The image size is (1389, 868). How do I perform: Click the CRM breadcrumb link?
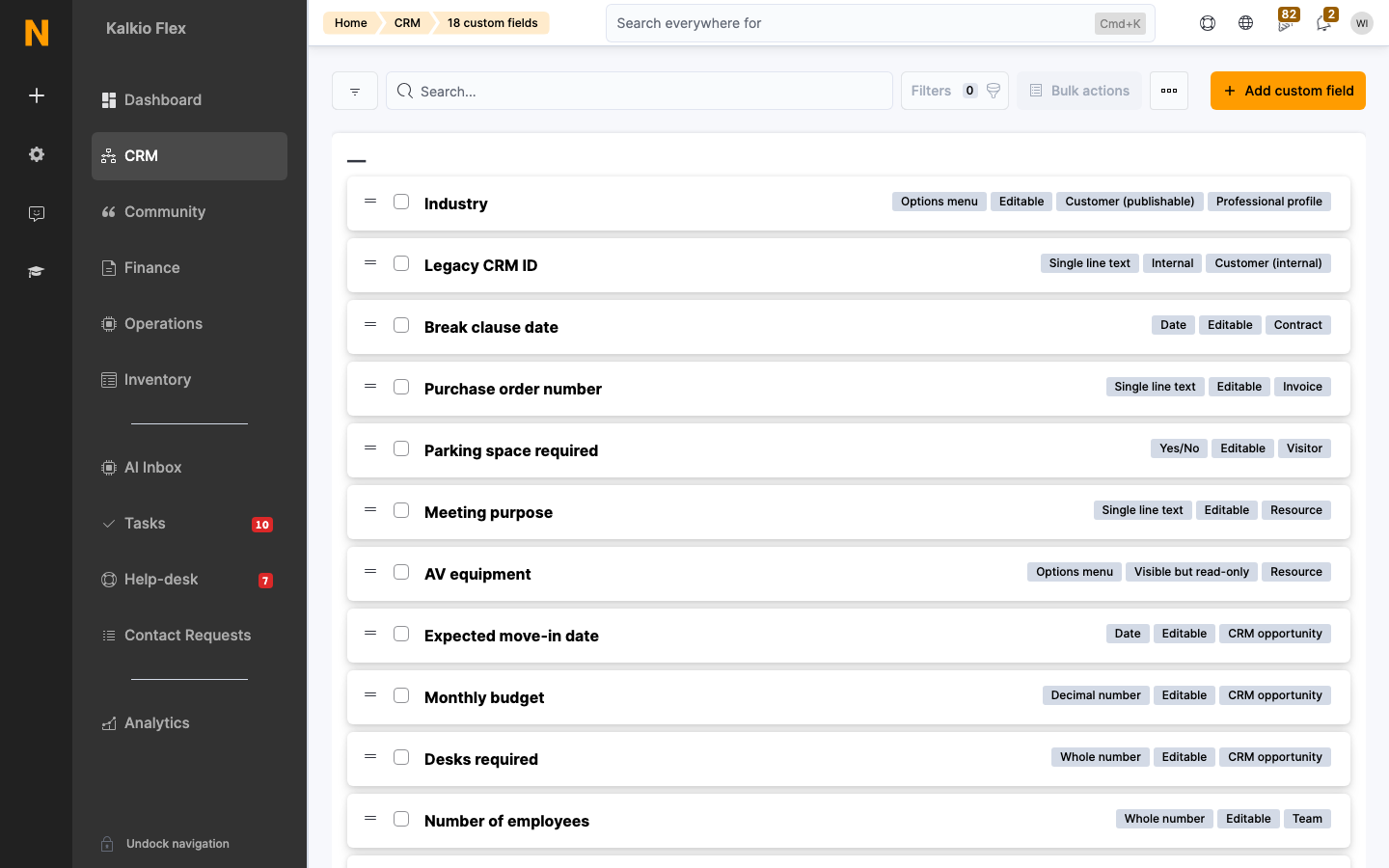click(x=407, y=23)
